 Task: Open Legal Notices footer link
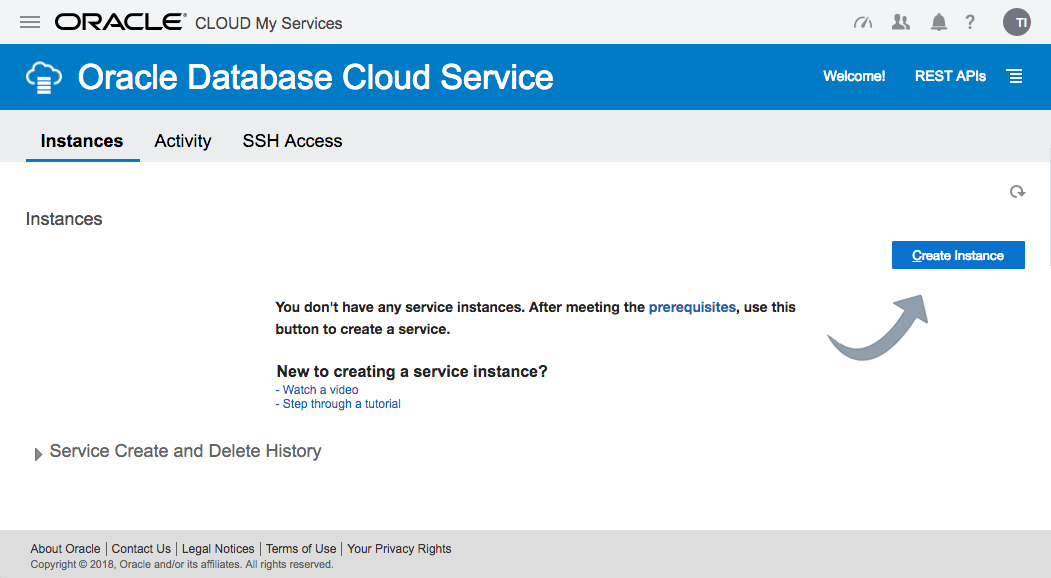coord(218,548)
